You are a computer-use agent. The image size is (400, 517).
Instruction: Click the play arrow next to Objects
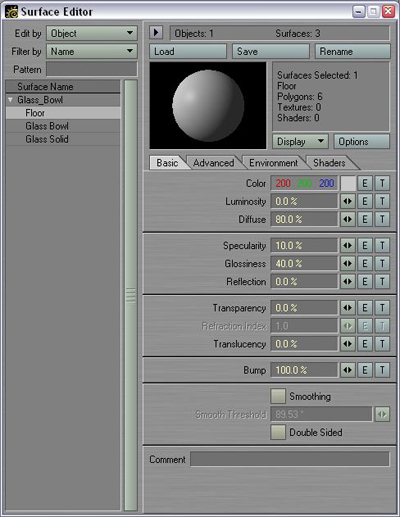point(156,33)
